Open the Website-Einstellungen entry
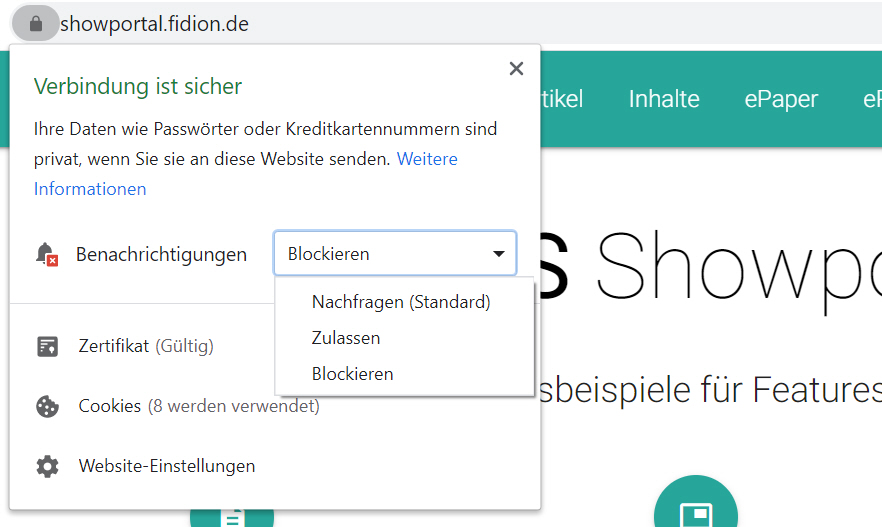Screen dimensions: 882x527 click(x=167, y=467)
